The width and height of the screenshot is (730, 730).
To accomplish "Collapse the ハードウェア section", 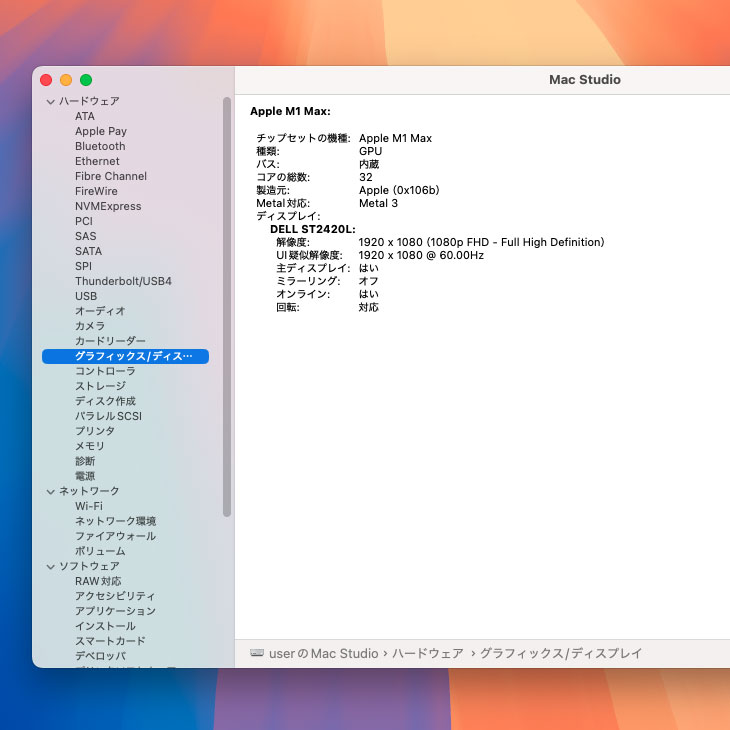I will click(51, 101).
